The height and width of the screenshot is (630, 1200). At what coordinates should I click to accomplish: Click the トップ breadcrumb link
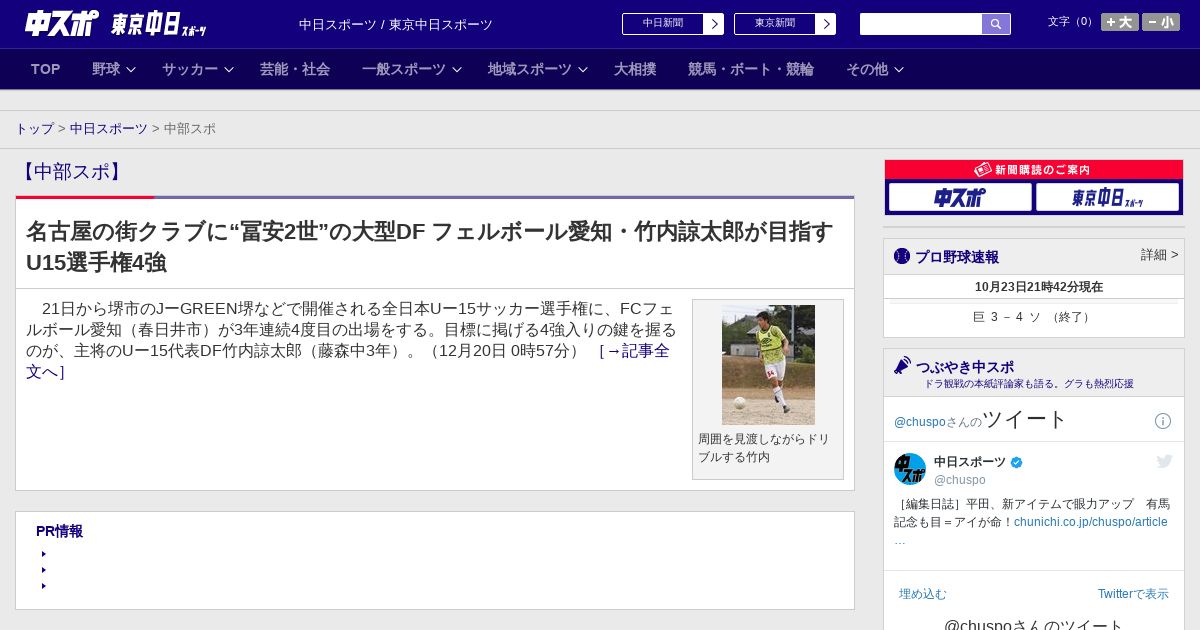tap(34, 129)
